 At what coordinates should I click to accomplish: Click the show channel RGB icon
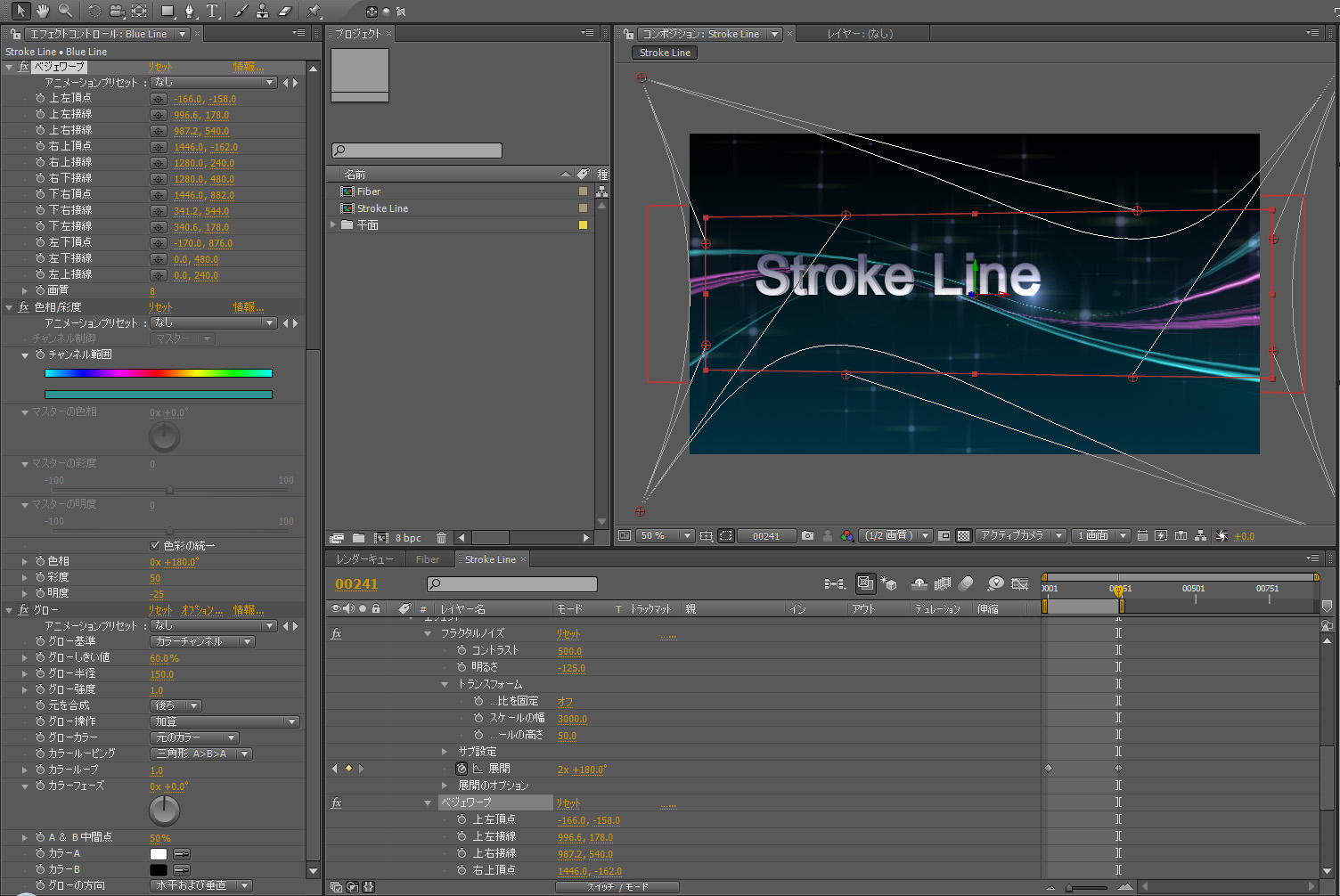846,535
